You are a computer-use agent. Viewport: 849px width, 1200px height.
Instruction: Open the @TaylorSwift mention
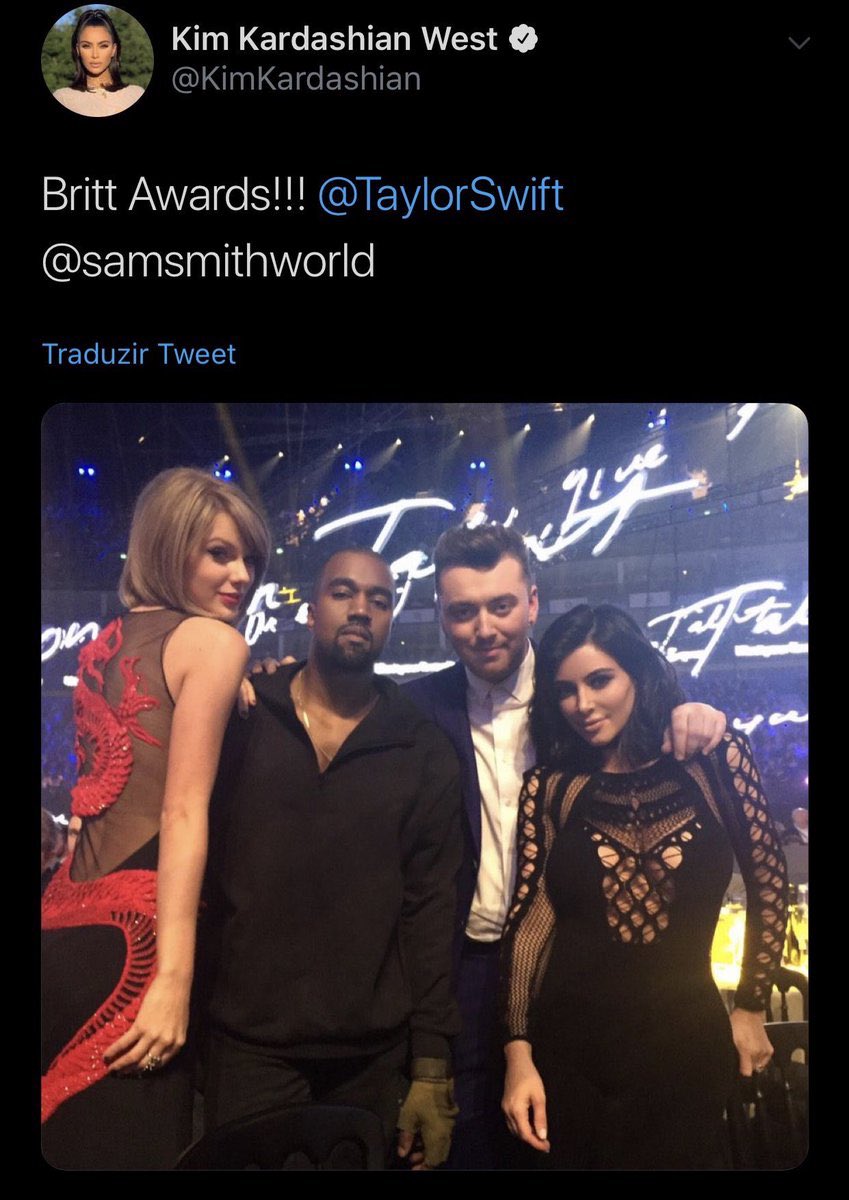coord(441,194)
